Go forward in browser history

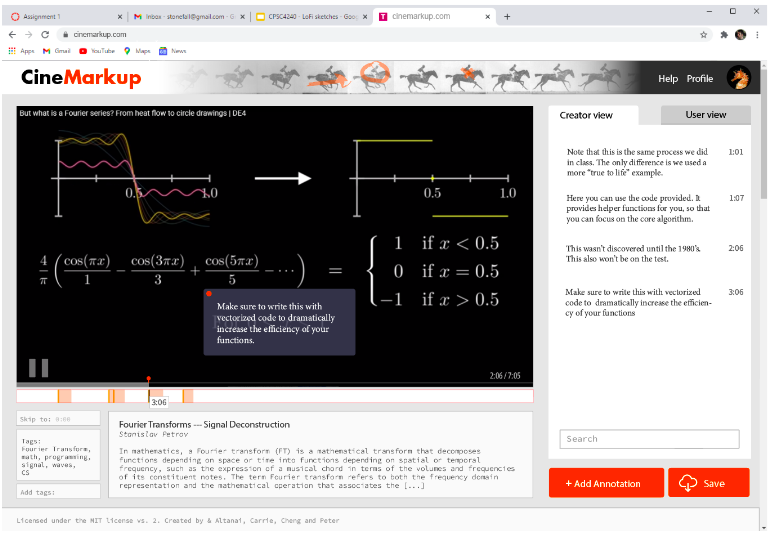[x=28, y=34]
